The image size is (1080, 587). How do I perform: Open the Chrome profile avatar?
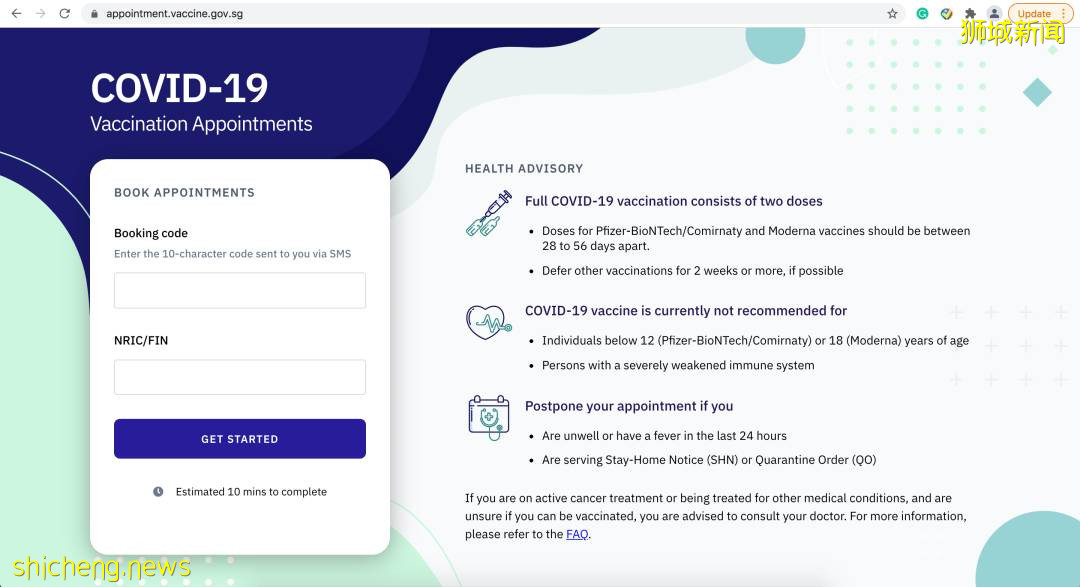(x=994, y=14)
